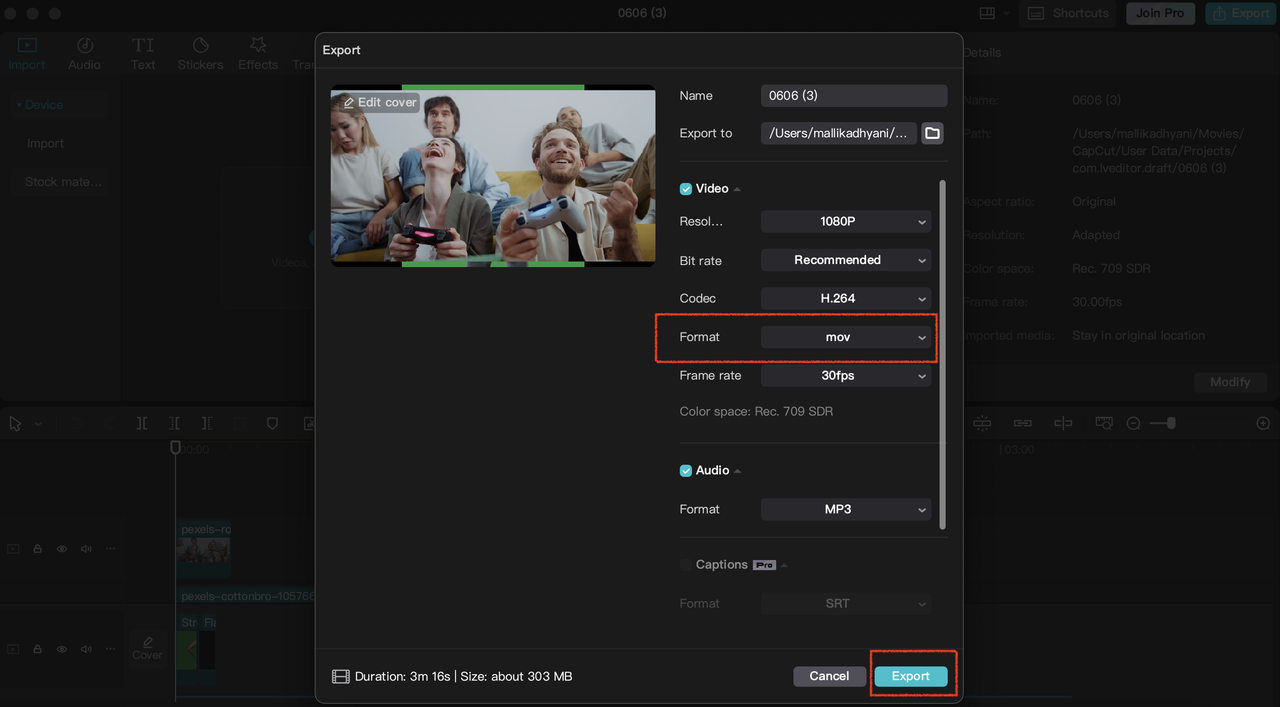Image resolution: width=1280 pixels, height=707 pixels.
Task: Click the playhead marker at 00:00
Action: coord(175,448)
